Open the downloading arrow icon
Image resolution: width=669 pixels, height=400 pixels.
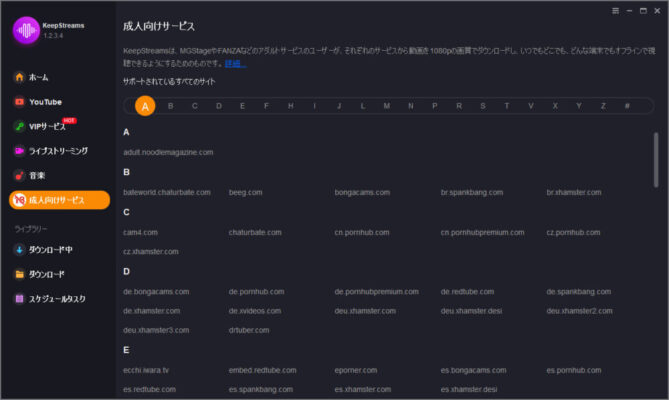click(19, 249)
